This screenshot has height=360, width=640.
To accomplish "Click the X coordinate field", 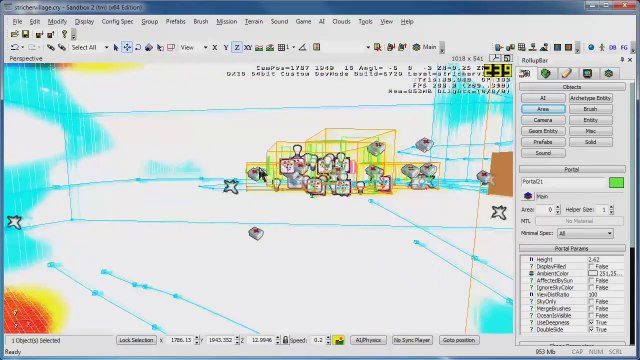I will pos(179,340).
